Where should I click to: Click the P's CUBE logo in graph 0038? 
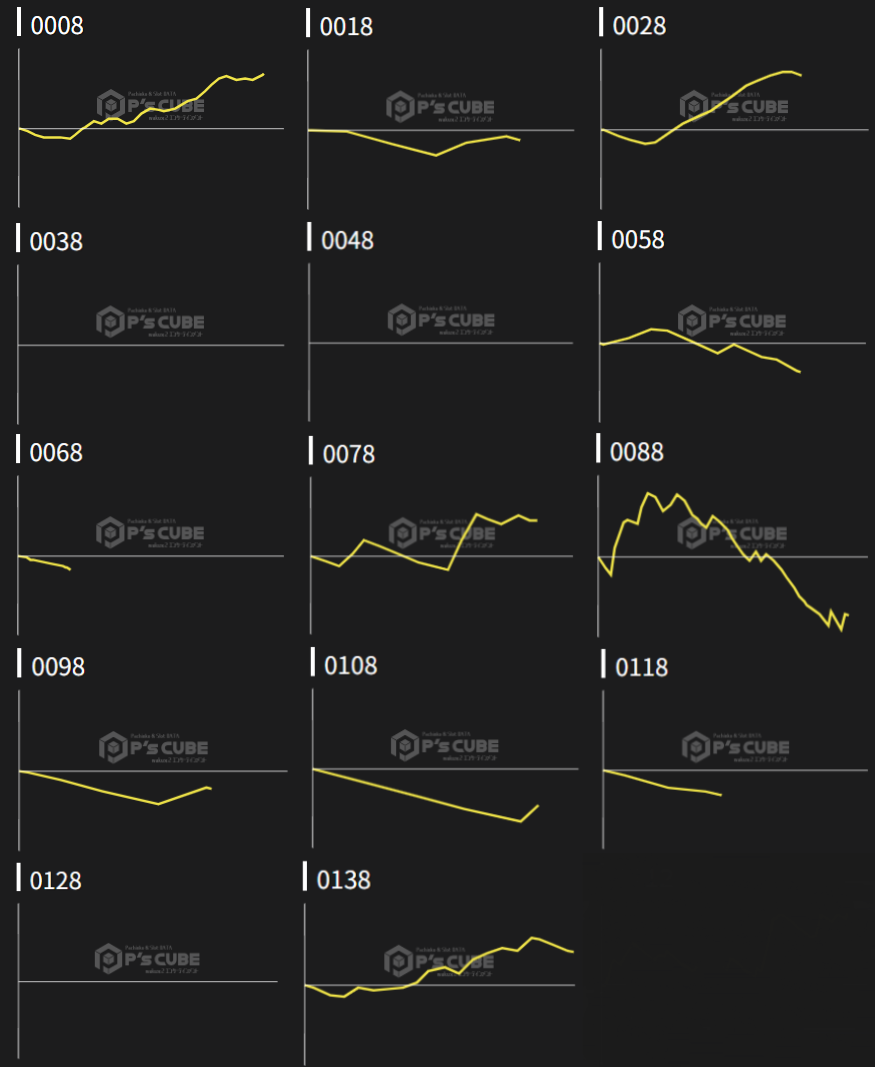[x=150, y=322]
